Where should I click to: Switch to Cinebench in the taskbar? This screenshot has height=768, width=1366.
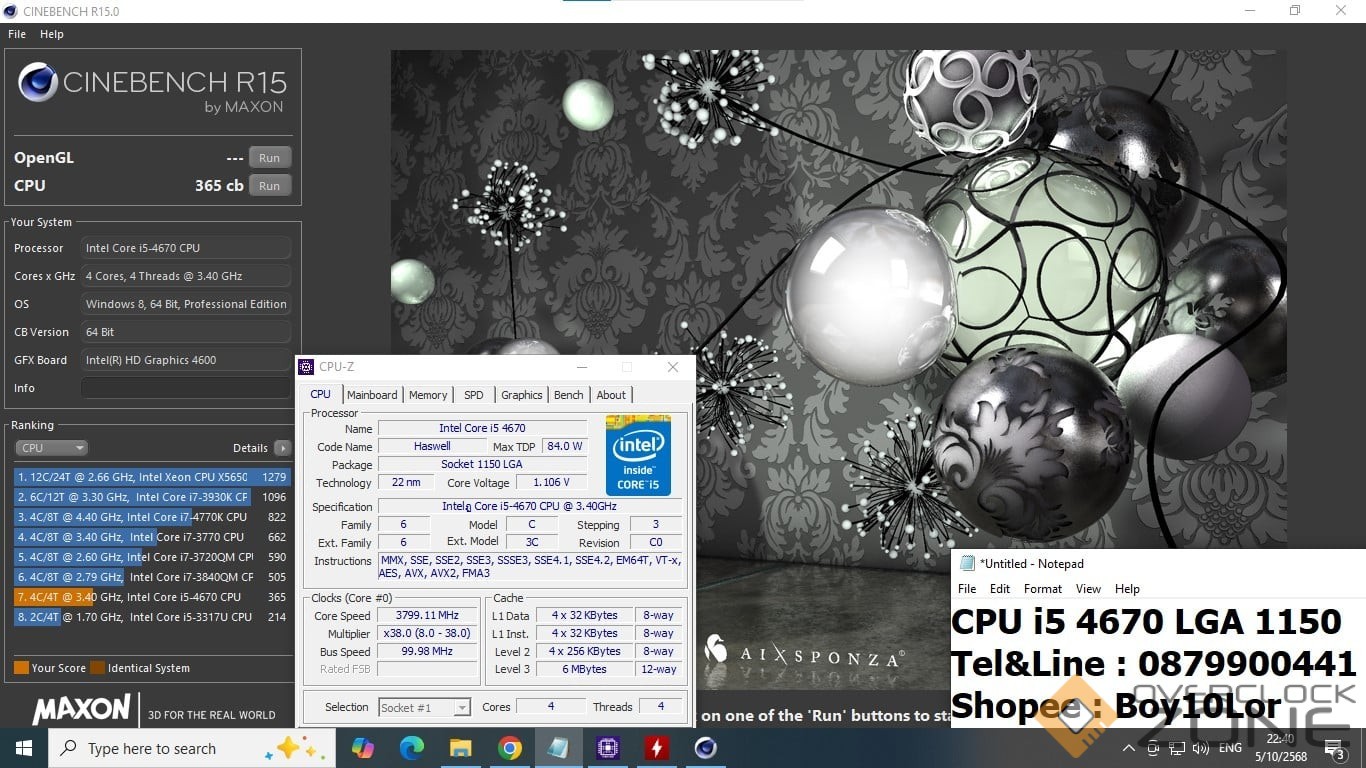pyautogui.click(x=706, y=748)
